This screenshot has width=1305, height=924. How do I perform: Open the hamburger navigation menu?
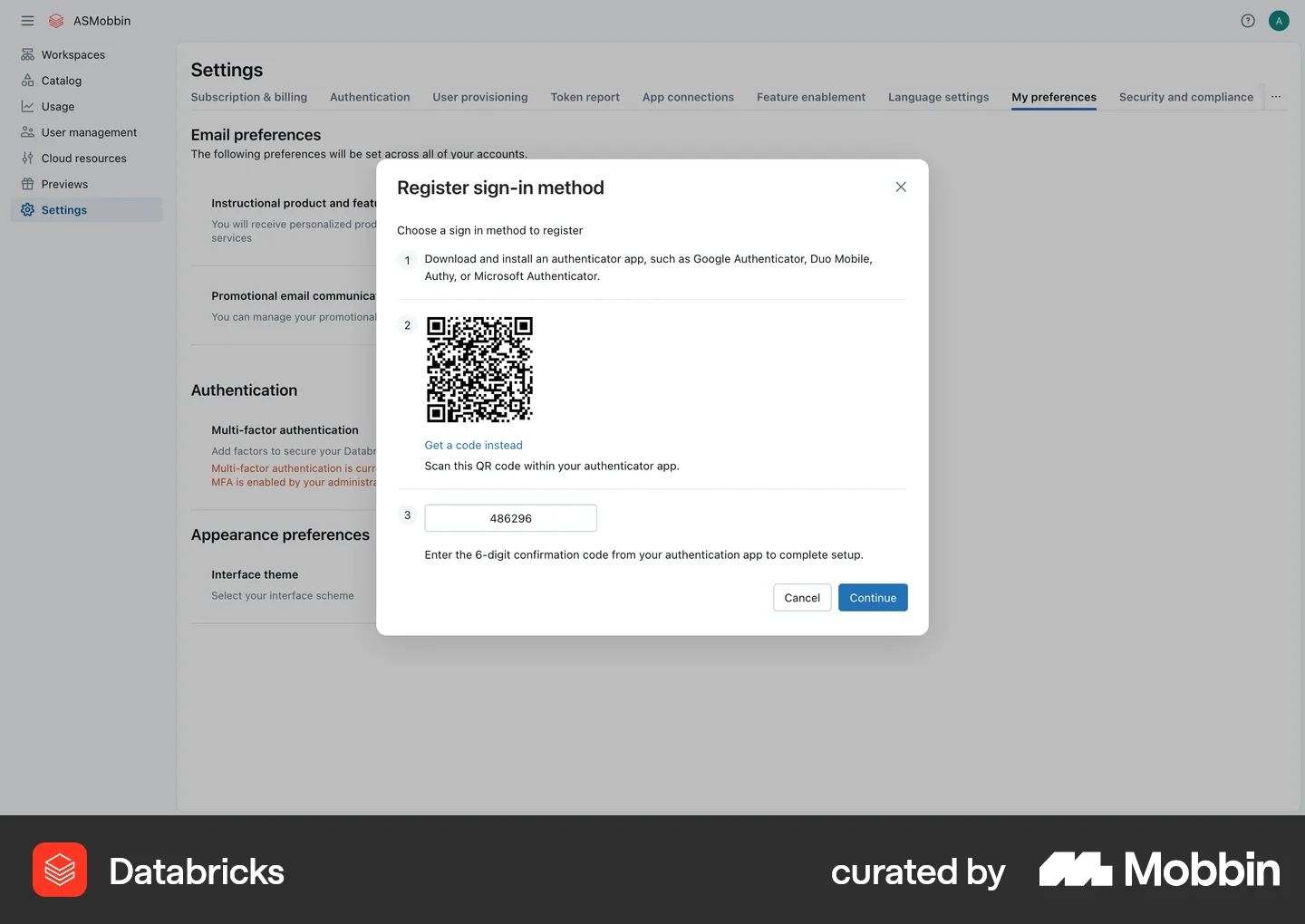pos(27,21)
